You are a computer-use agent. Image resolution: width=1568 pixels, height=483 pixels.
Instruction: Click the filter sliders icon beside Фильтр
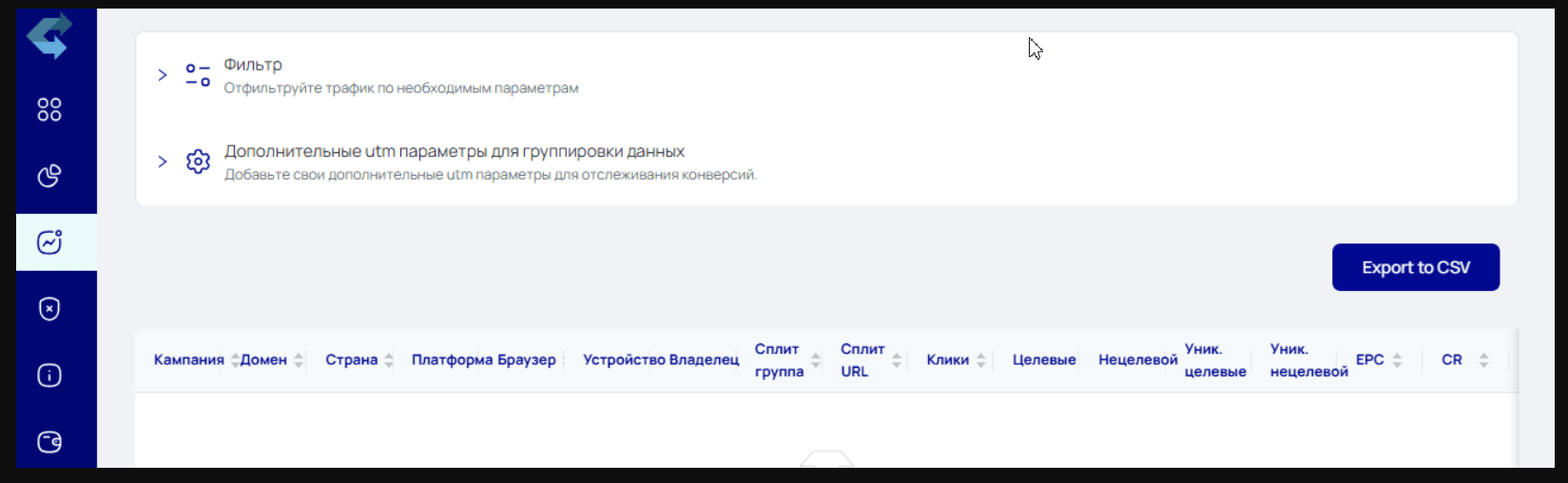tap(198, 75)
